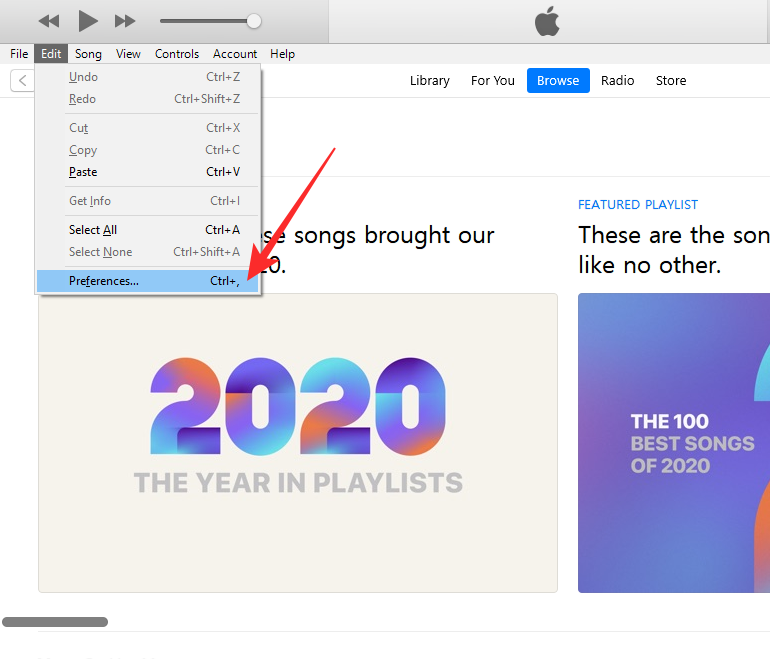The image size is (770, 659).
Task: Open the 2020 Year in Playlists banner
Action: (x=298, y=442)
